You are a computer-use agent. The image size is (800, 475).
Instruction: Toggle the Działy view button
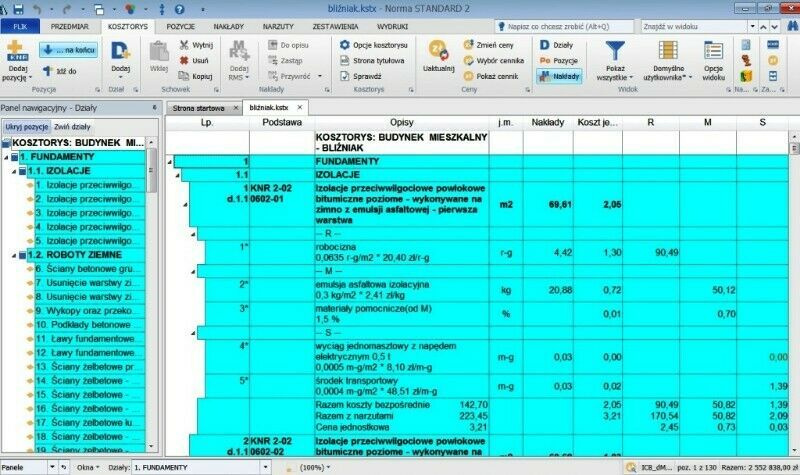556,46
